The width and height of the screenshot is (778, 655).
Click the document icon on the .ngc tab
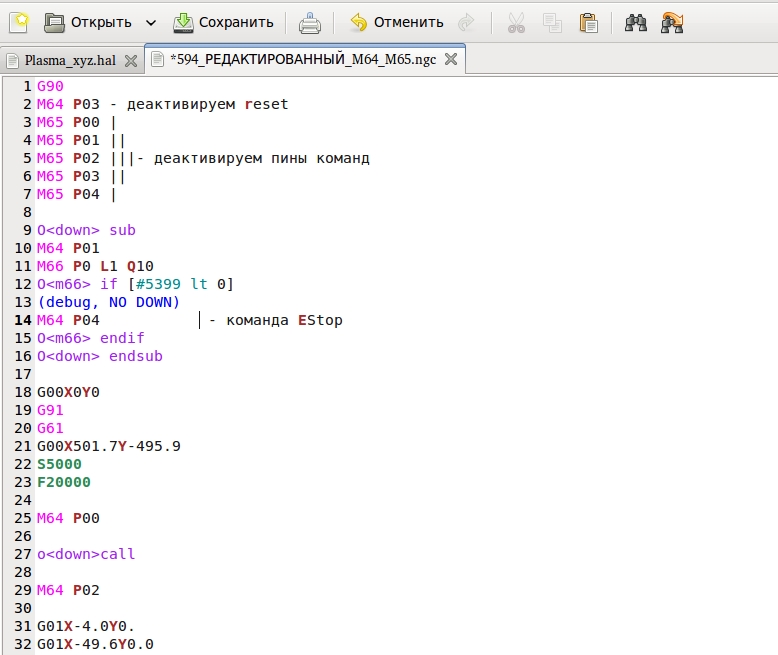(157, 59)
